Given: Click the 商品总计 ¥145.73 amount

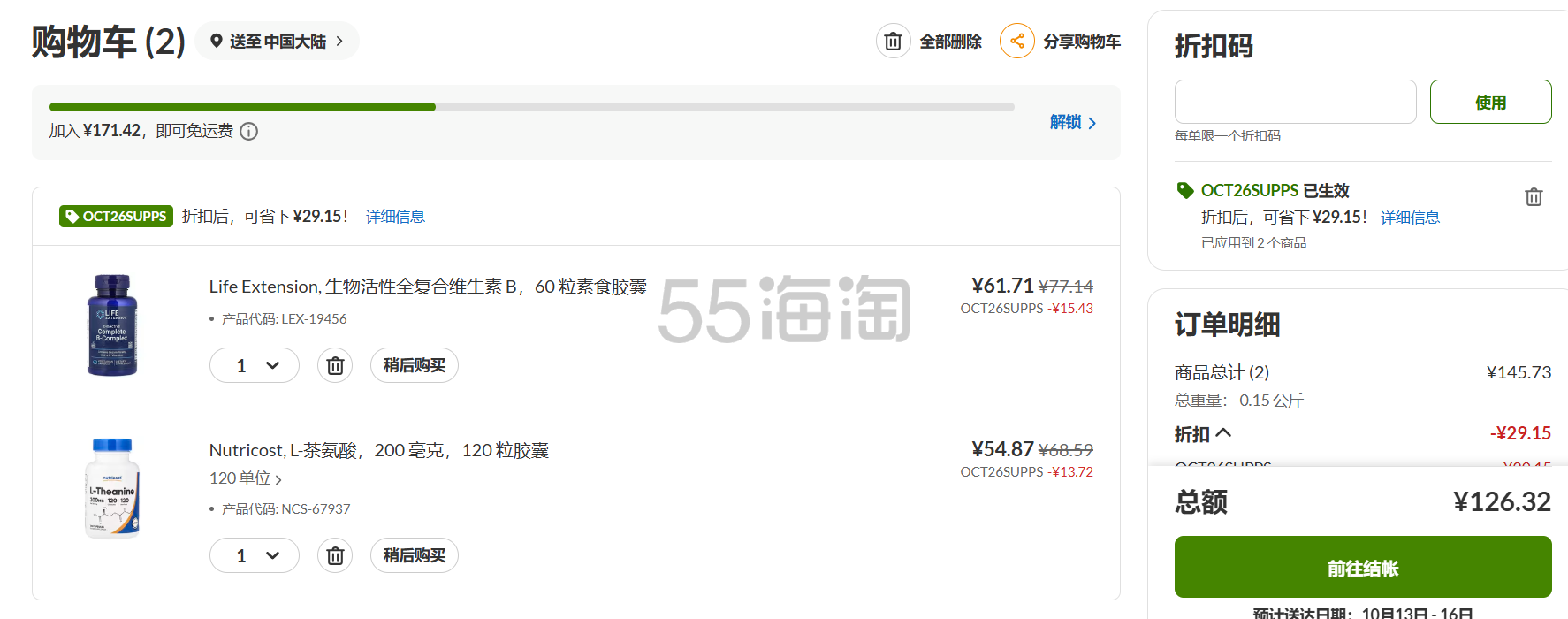Looking at the screenshot, I should click(1519, 372).
